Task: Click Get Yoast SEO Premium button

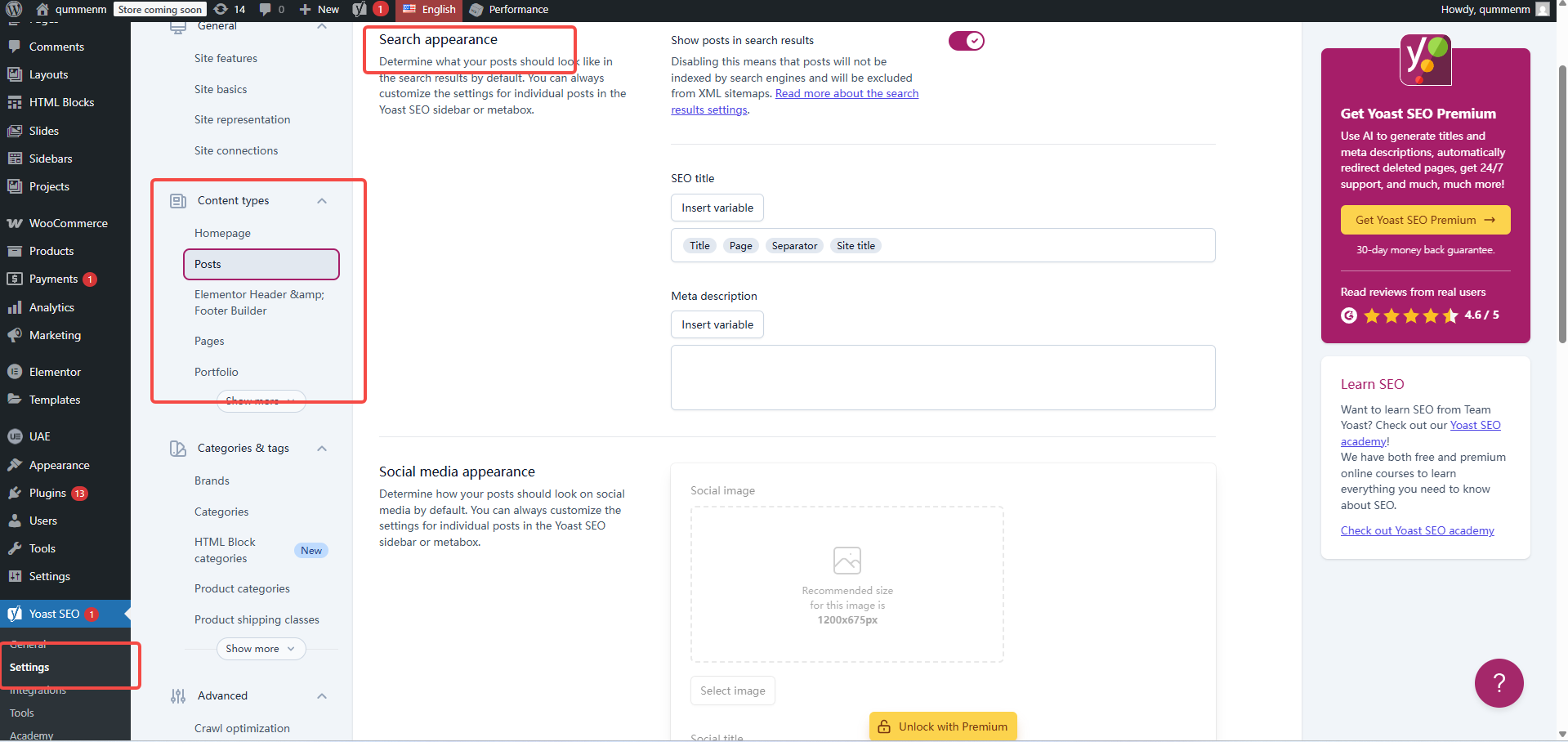Action: 1424,220
